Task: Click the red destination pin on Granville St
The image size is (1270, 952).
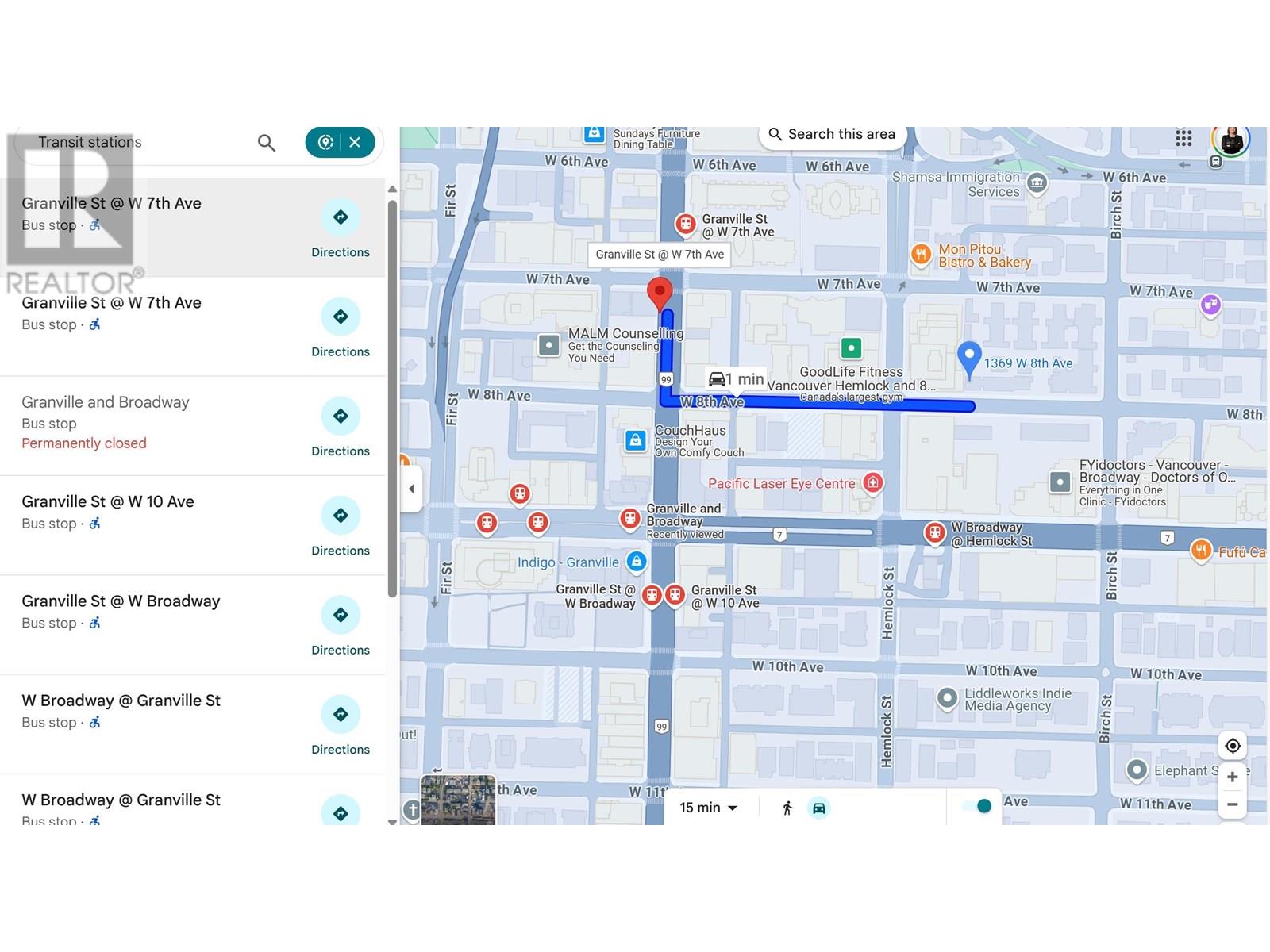Action: (659, 294)
